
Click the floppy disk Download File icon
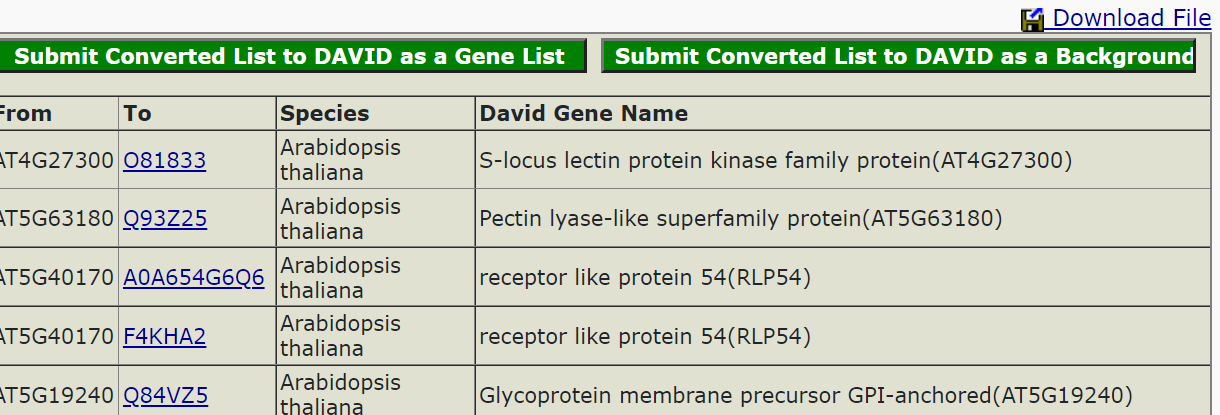1032,20
